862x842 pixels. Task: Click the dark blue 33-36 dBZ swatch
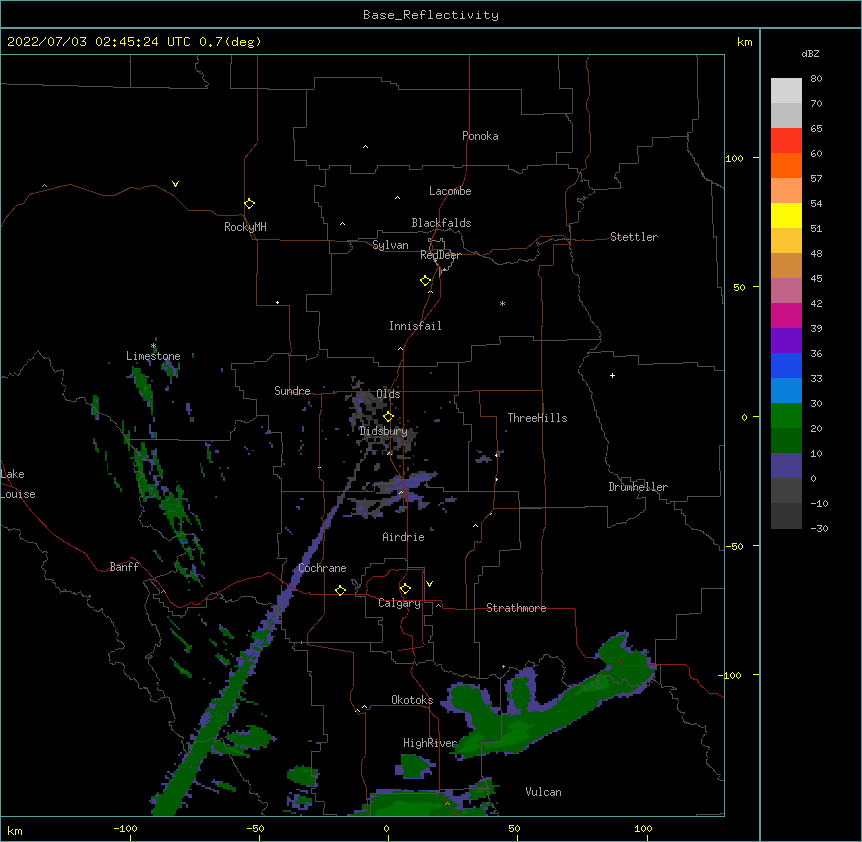pyautogui.click(x=786, y=365)
